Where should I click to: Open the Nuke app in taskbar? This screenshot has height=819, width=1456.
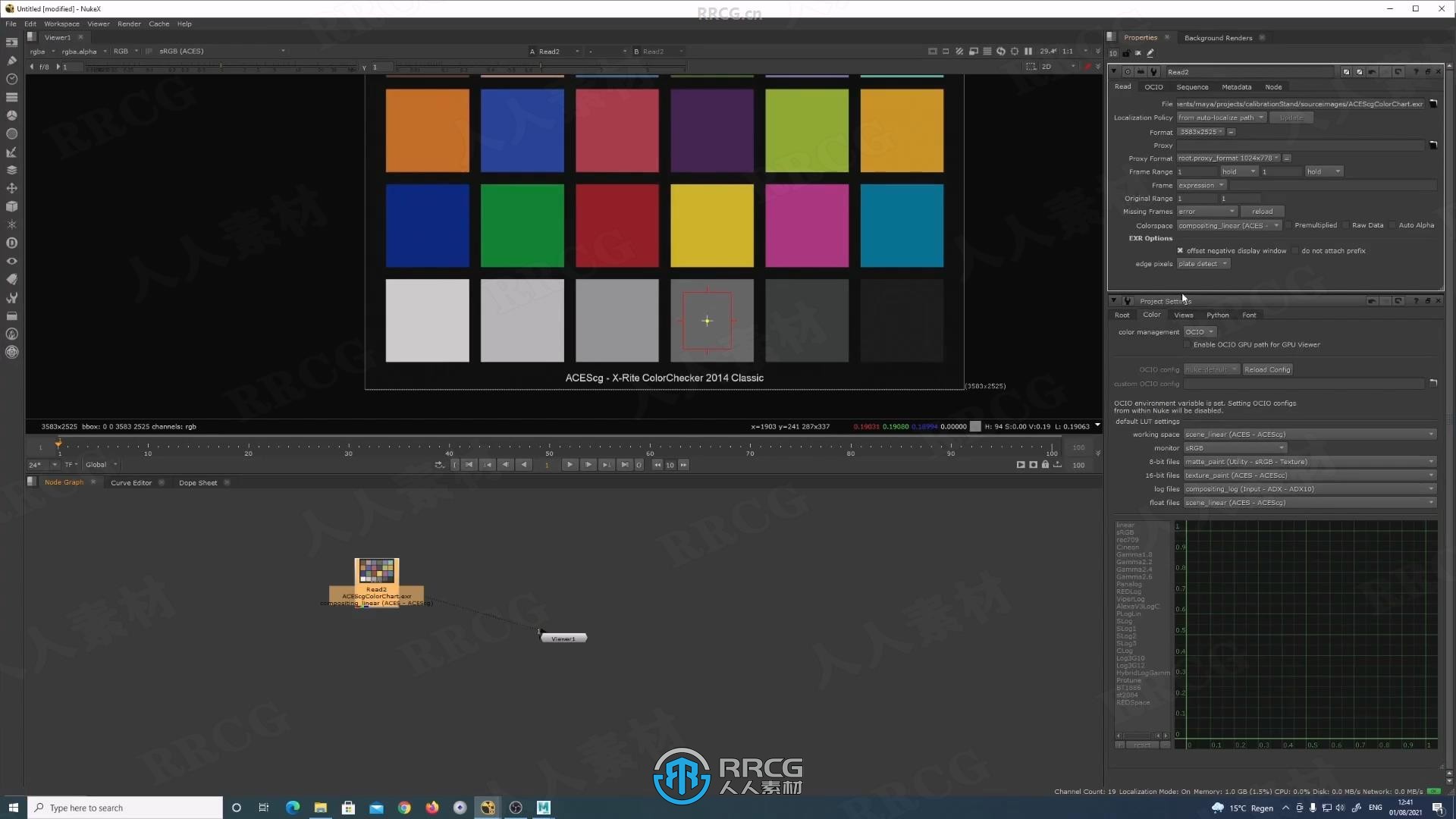(488, 808)
